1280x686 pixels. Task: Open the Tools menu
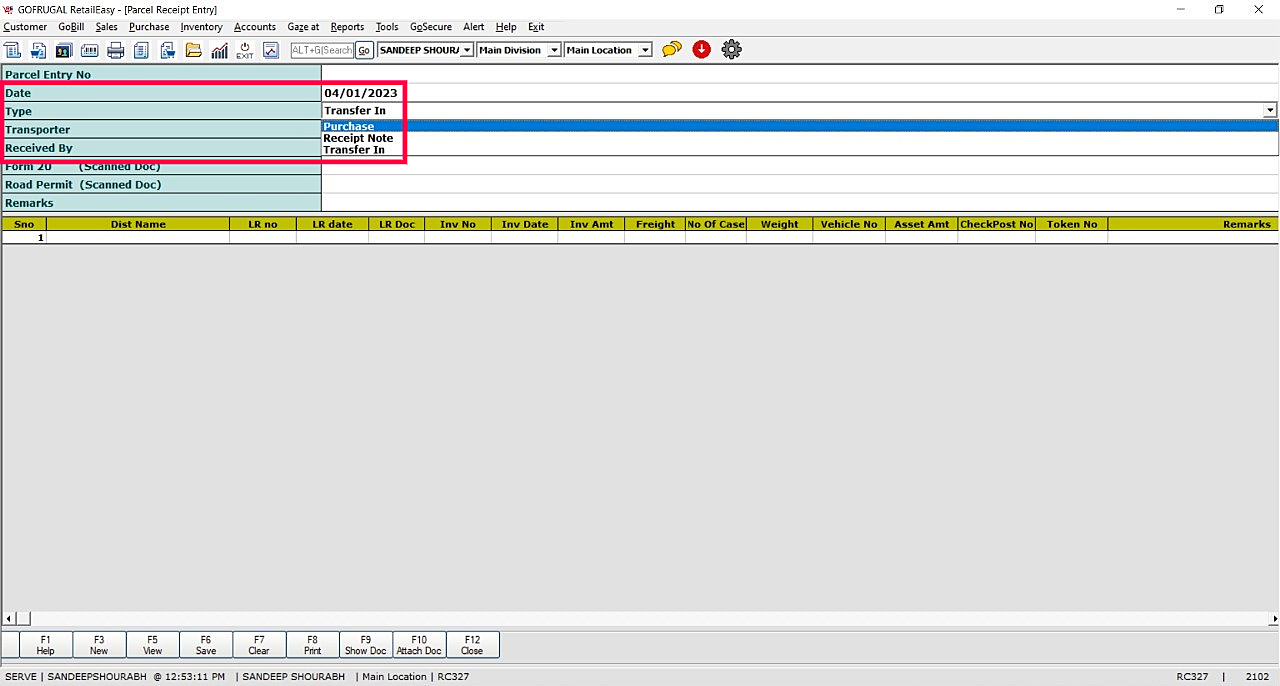point(387,27)
